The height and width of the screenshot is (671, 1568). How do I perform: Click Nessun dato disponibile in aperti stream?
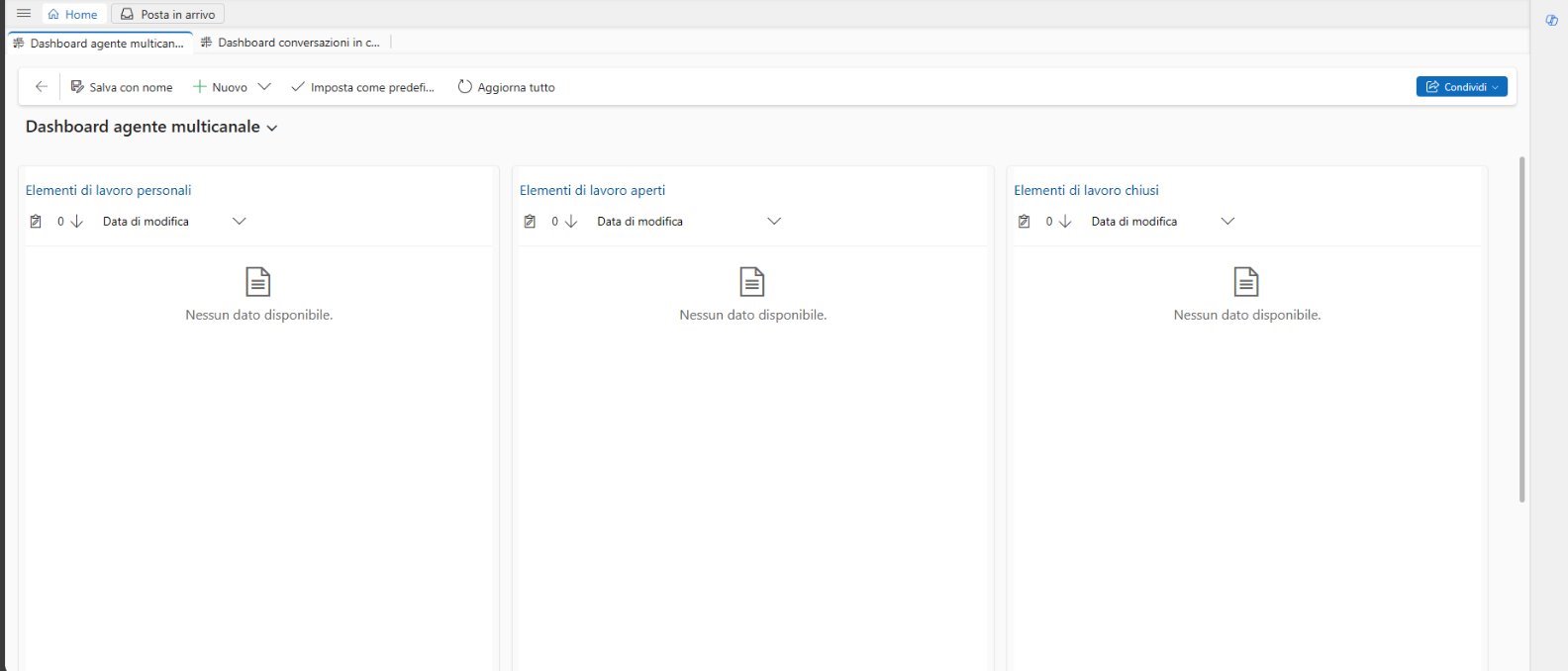point(753,315)
